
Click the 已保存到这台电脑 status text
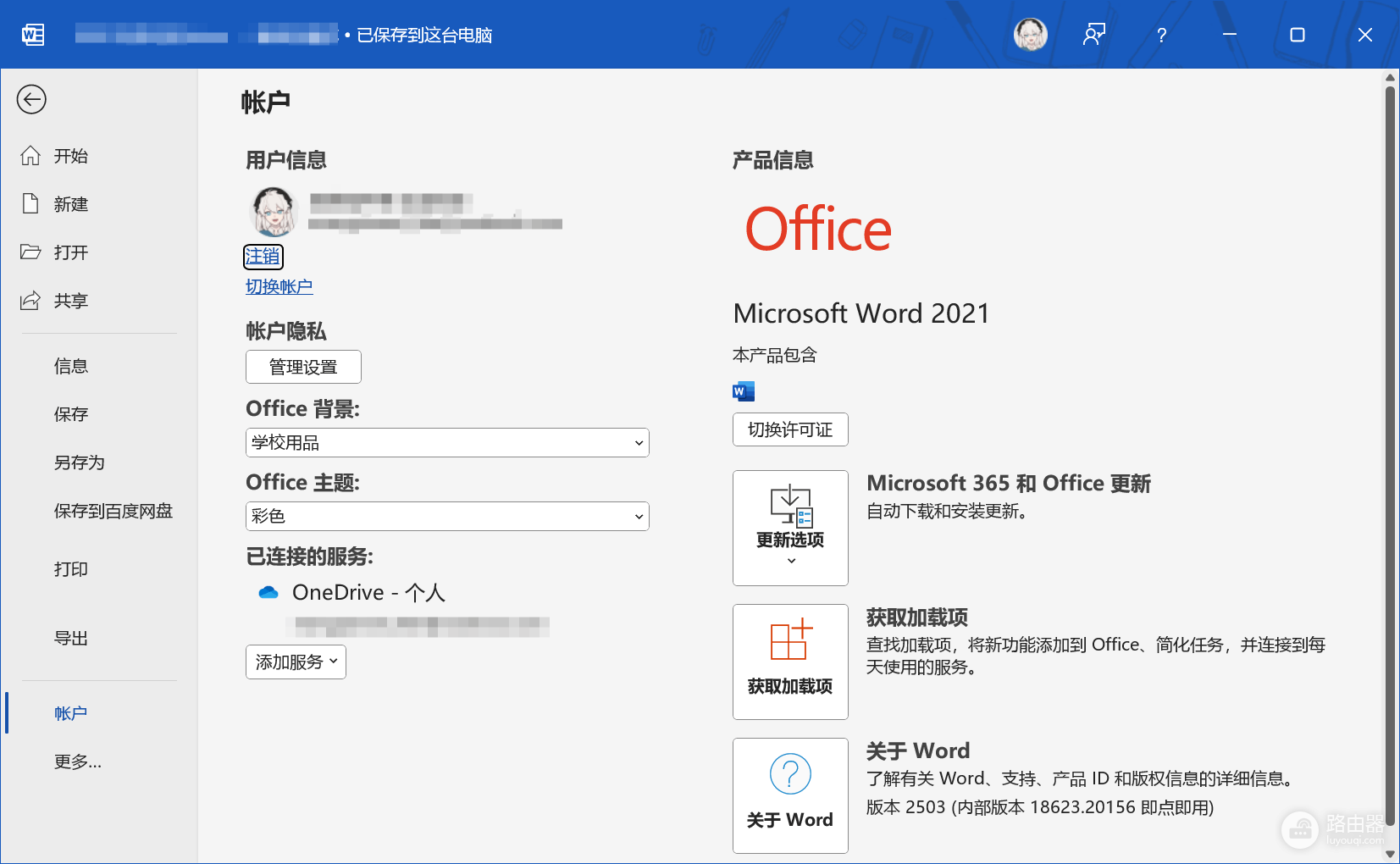[x=424, y=35]
